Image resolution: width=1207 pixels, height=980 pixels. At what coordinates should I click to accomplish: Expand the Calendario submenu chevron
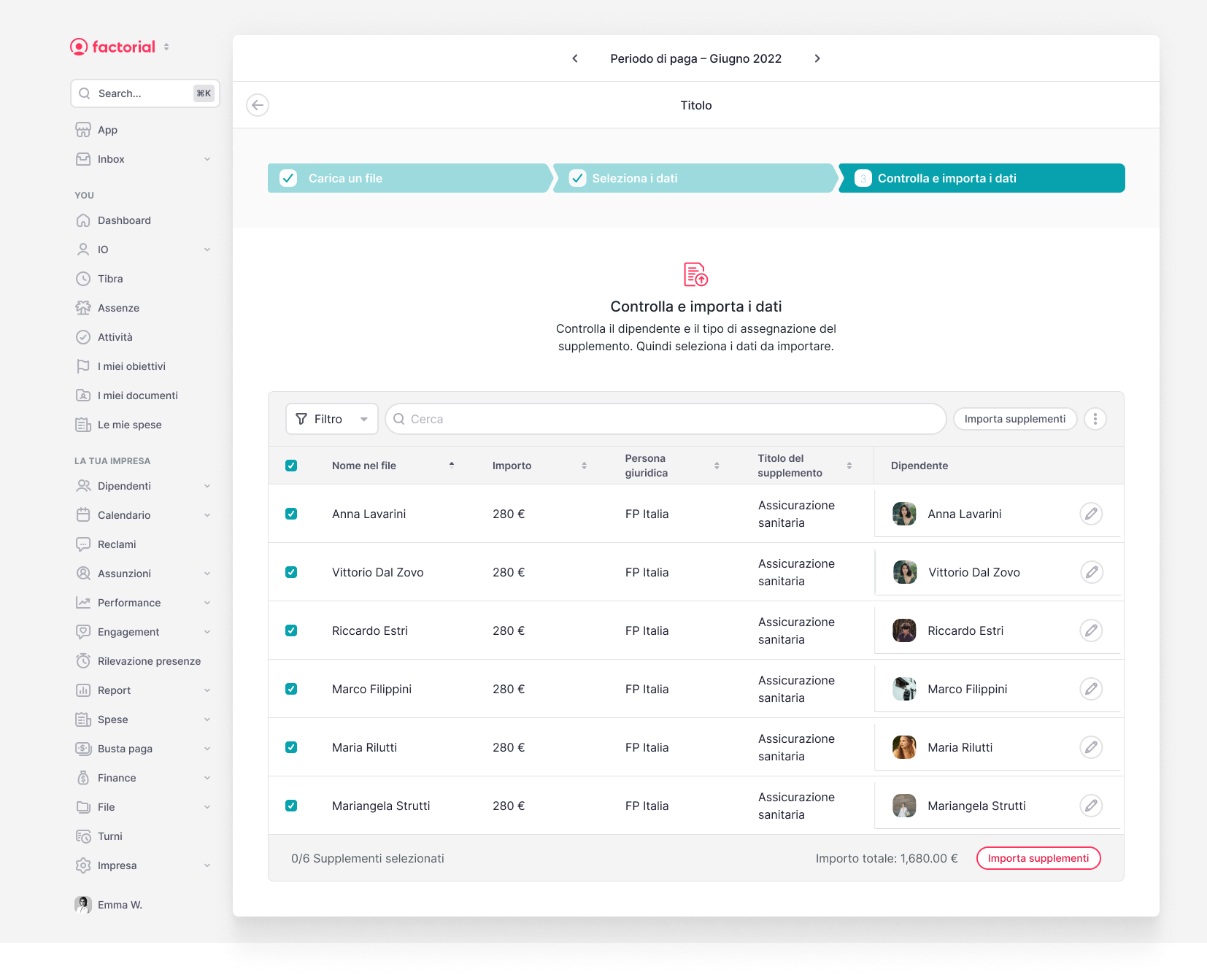pos(207,515)
